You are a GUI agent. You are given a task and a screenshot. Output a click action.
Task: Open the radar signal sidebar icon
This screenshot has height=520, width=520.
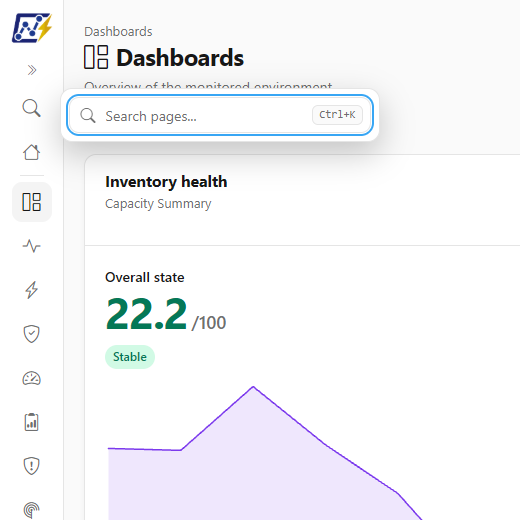(x=32, y=510)
